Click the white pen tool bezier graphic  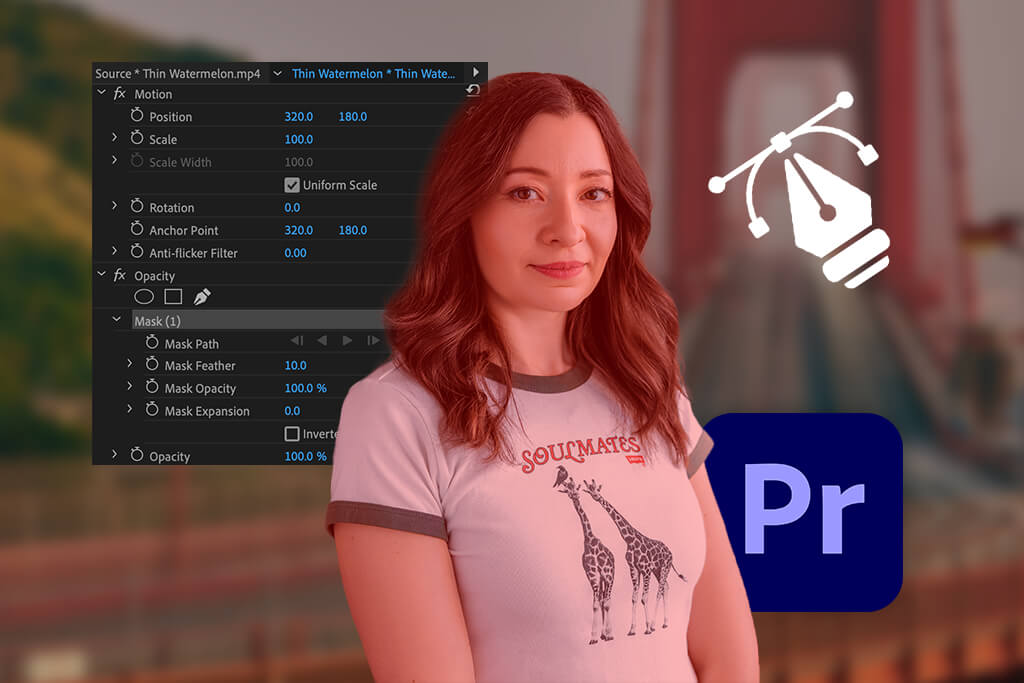(799, 189)
